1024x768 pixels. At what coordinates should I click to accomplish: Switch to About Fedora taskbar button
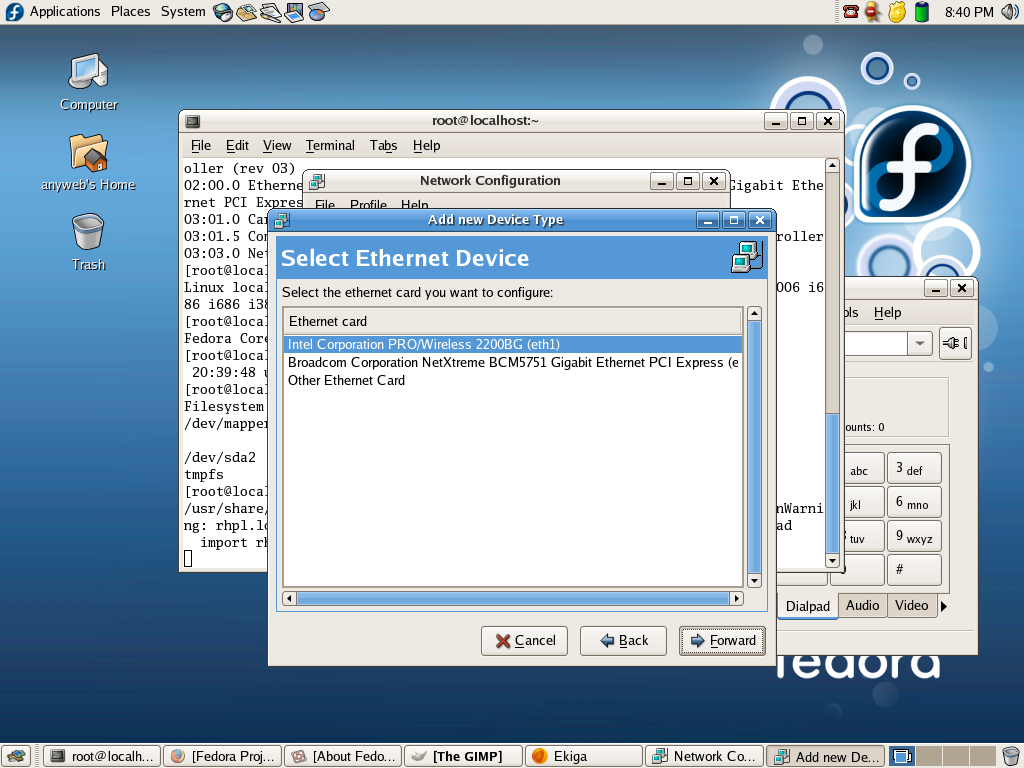pyautogui.click(x=344, y=756)
